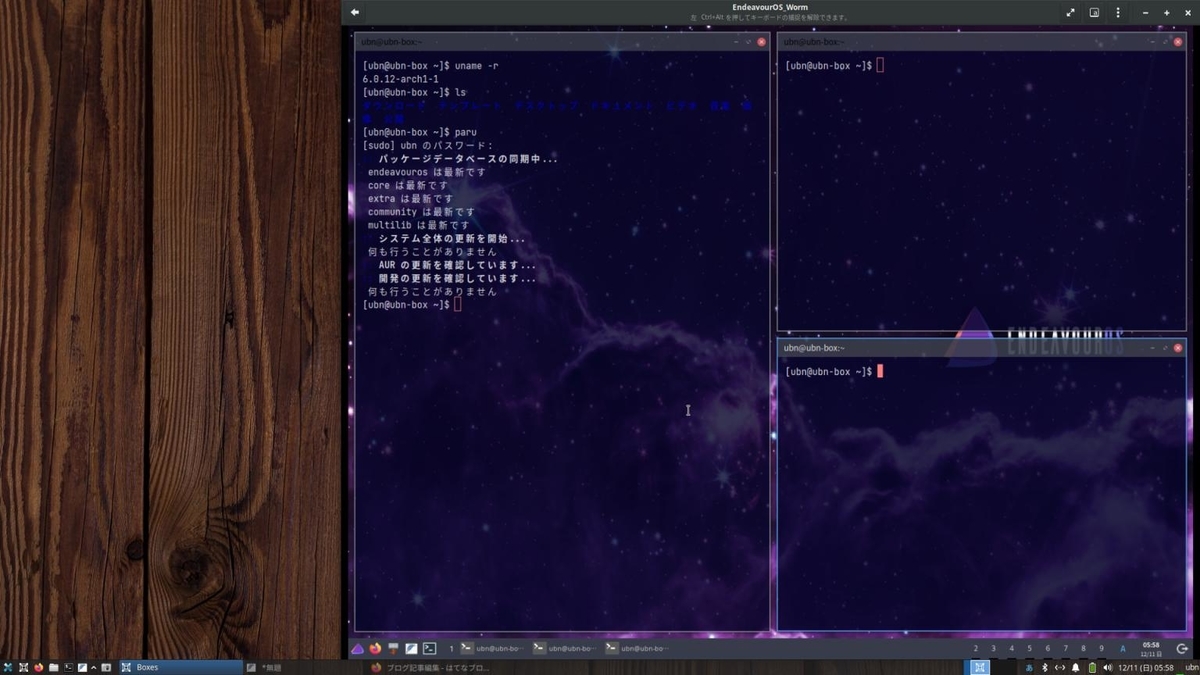Open the text editor launcher in the guest panel
This screenshot has height=675, width=1200.
click(411, 648)
